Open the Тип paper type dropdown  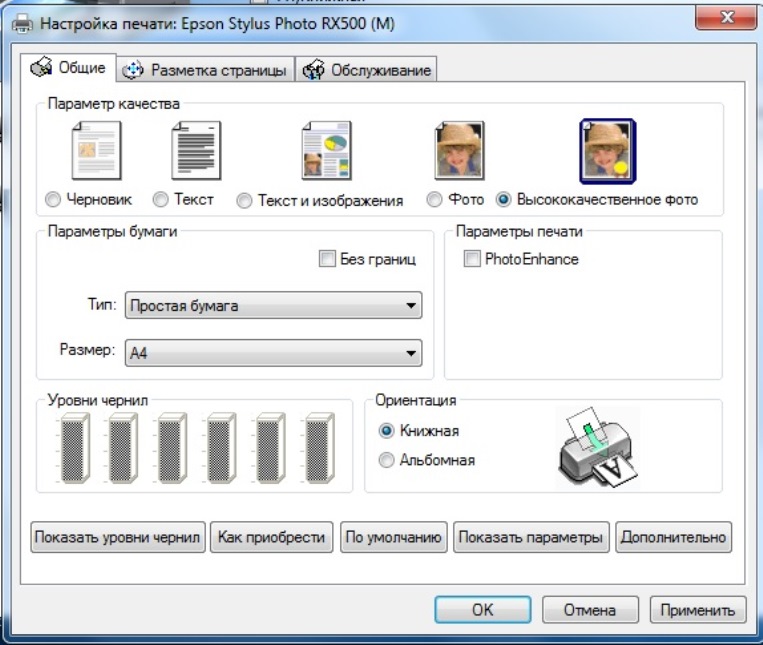[x=273, y=305]
